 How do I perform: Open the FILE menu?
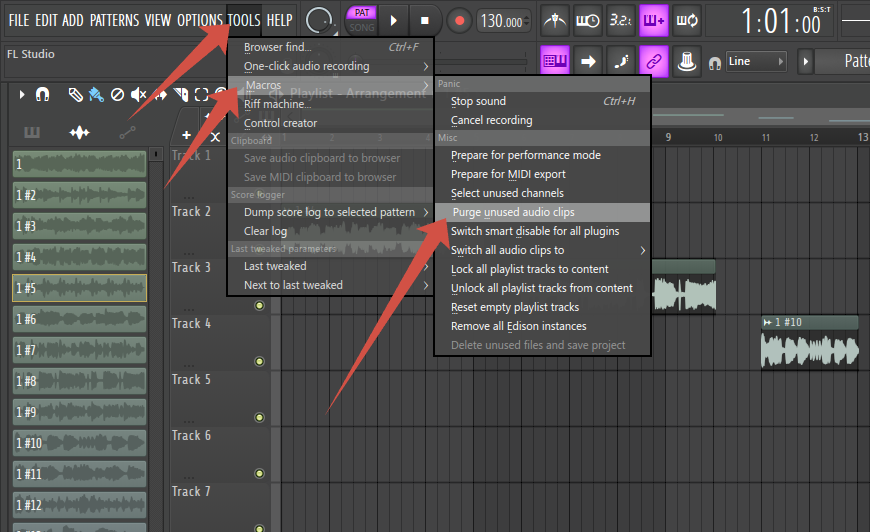[x=19, y=21]
